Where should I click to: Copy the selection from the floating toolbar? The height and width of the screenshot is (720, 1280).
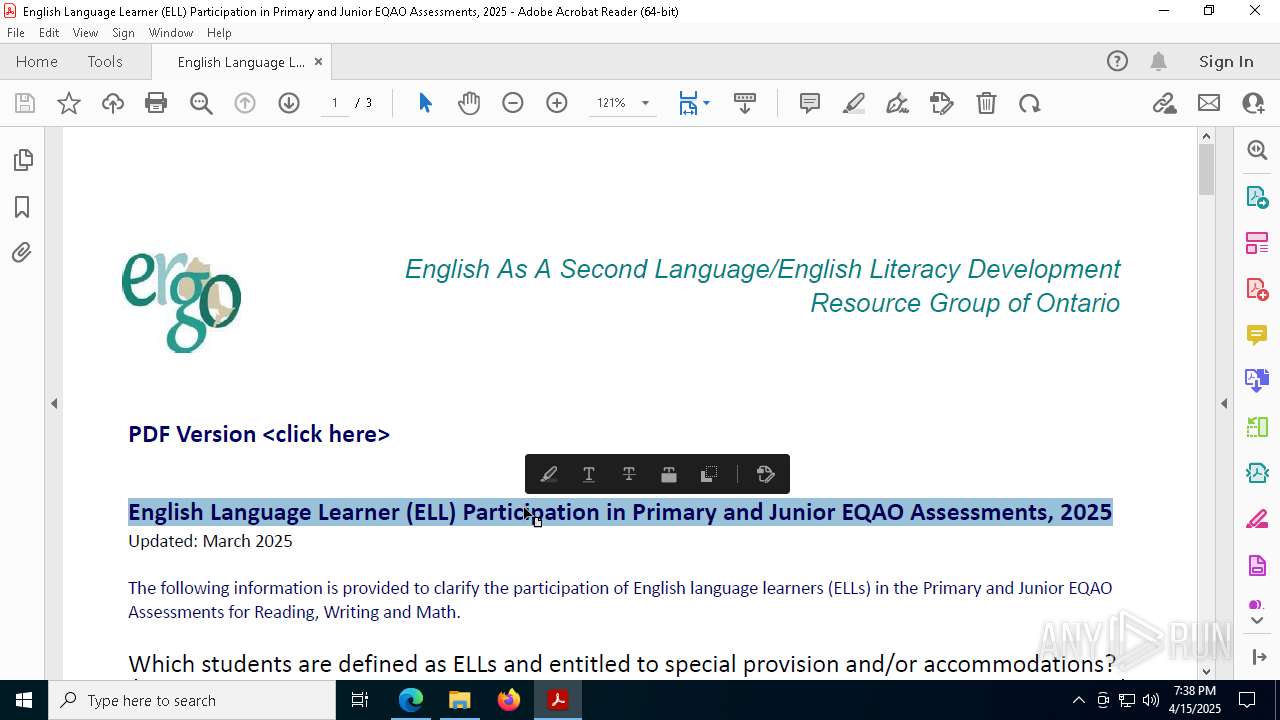[709, 474]
